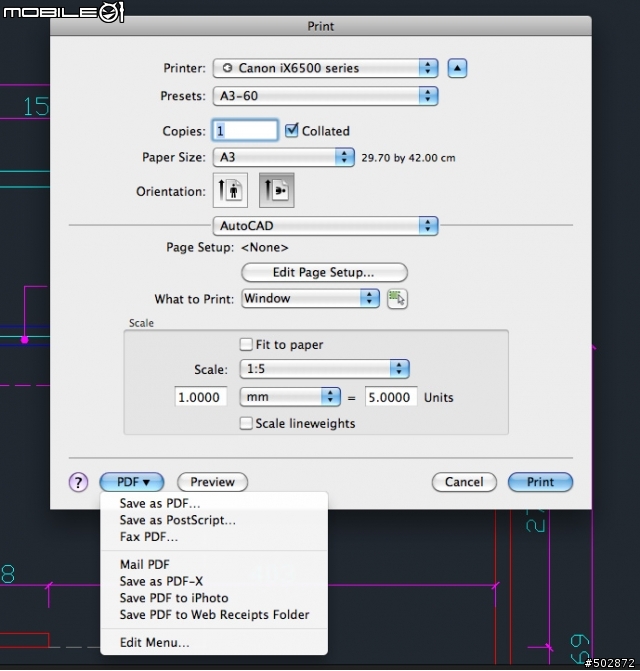Screen dimensions: 640x671
Task: Click the 1.0000 scale value field
Action: pos(201,397)
